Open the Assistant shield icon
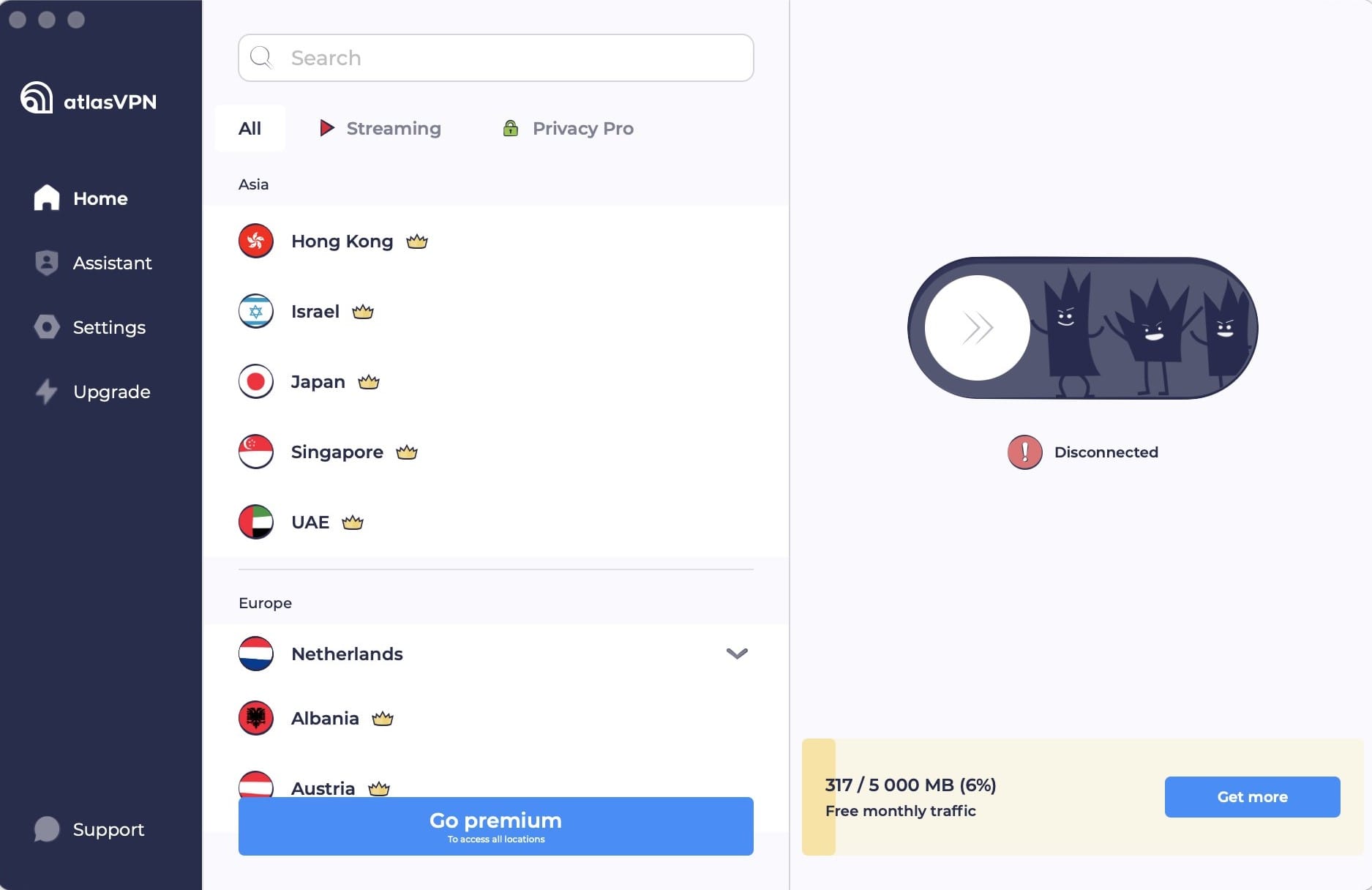Screen dimensions: 1372x890 click(47, 263)
